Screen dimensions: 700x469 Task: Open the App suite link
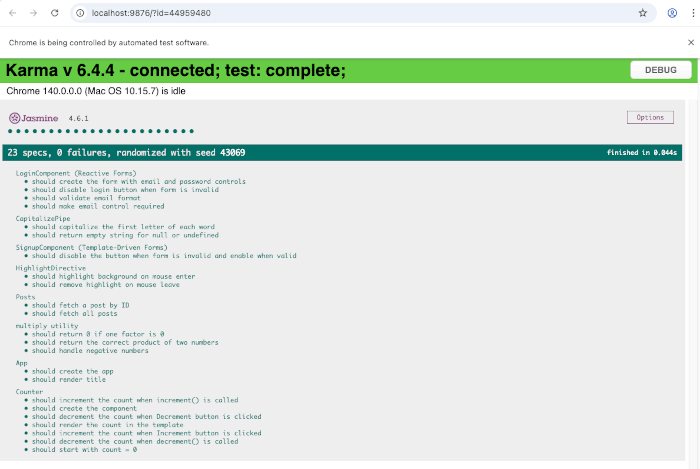[21, 363]
